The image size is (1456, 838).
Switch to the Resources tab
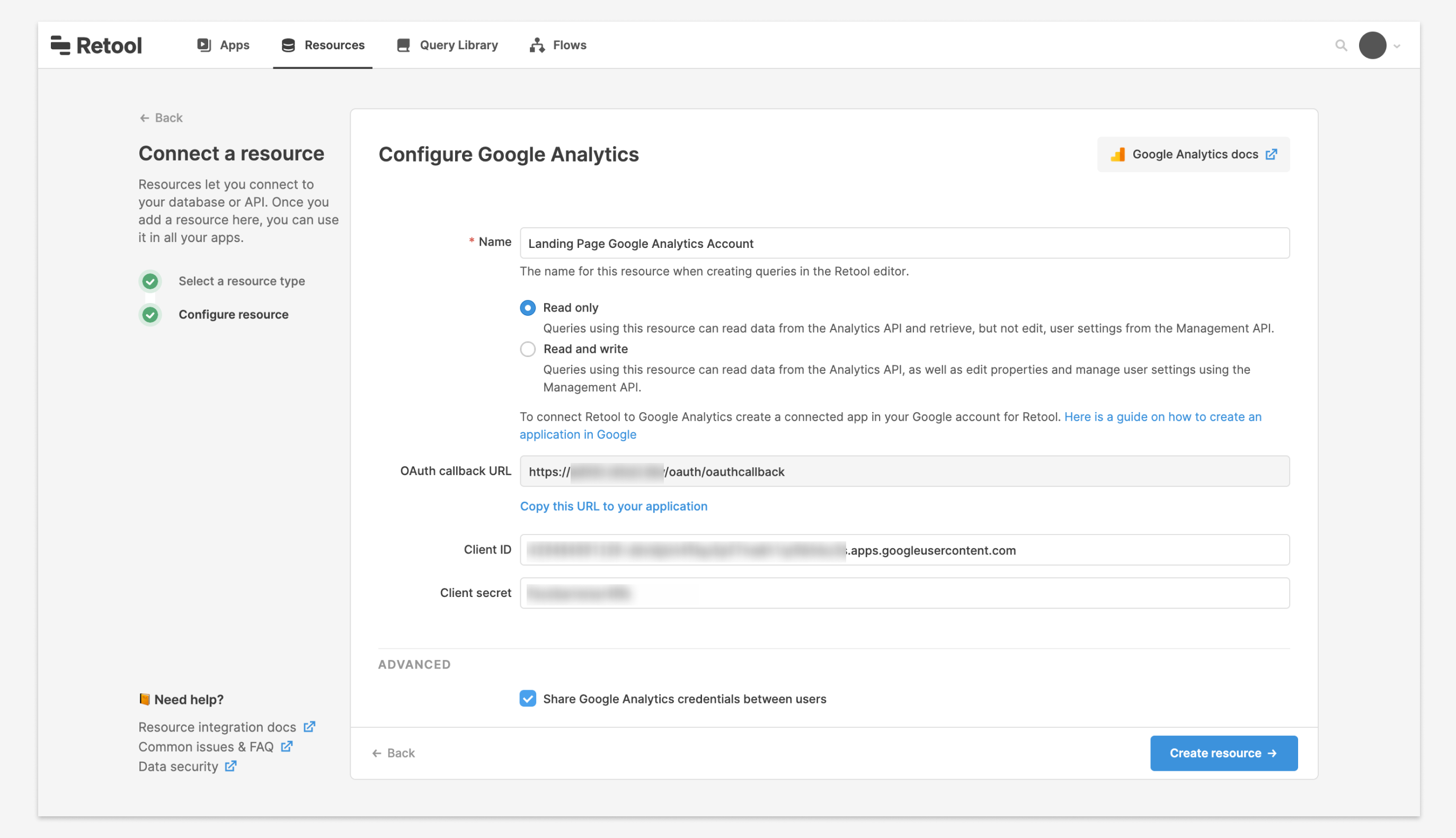coord(322,45)
